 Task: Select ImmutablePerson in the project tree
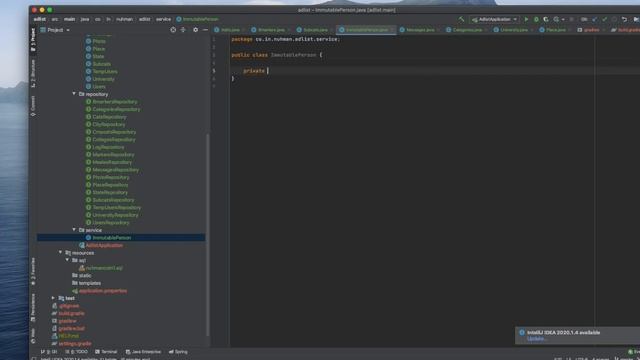click(x=121, y=238)
